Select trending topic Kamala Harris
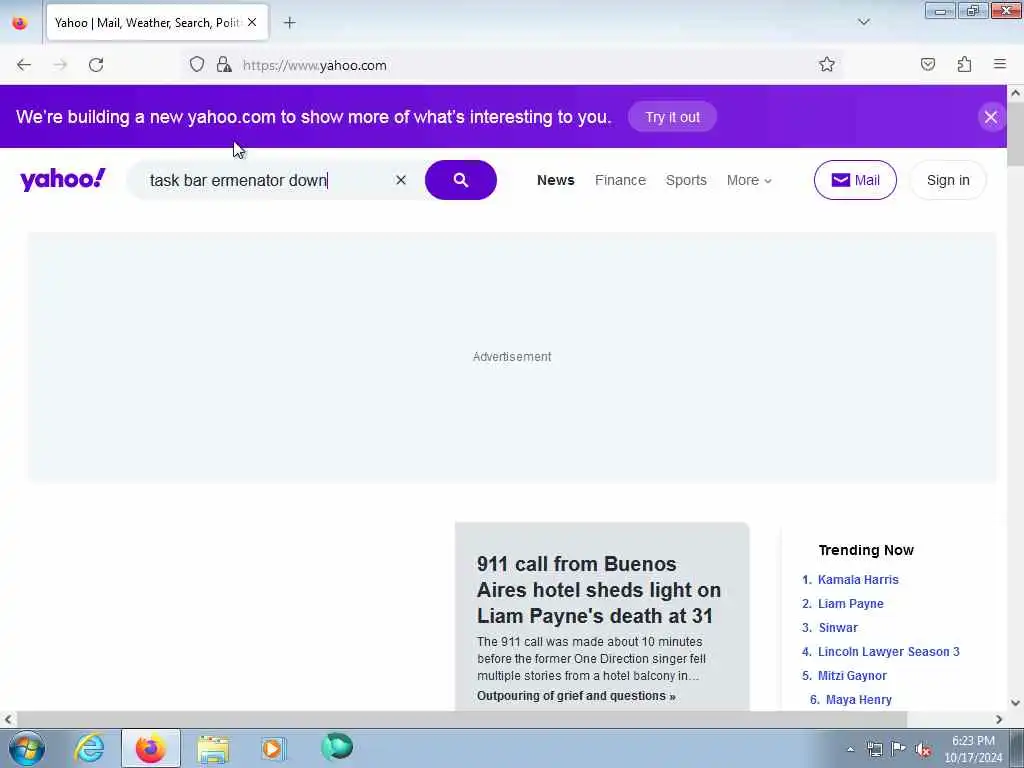Screen dimensions: 1024x768 pos(858,580)
